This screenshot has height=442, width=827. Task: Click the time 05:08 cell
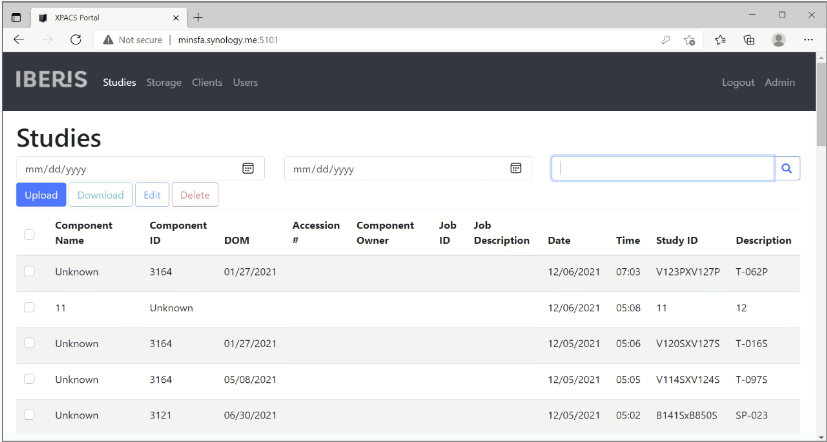628,308
